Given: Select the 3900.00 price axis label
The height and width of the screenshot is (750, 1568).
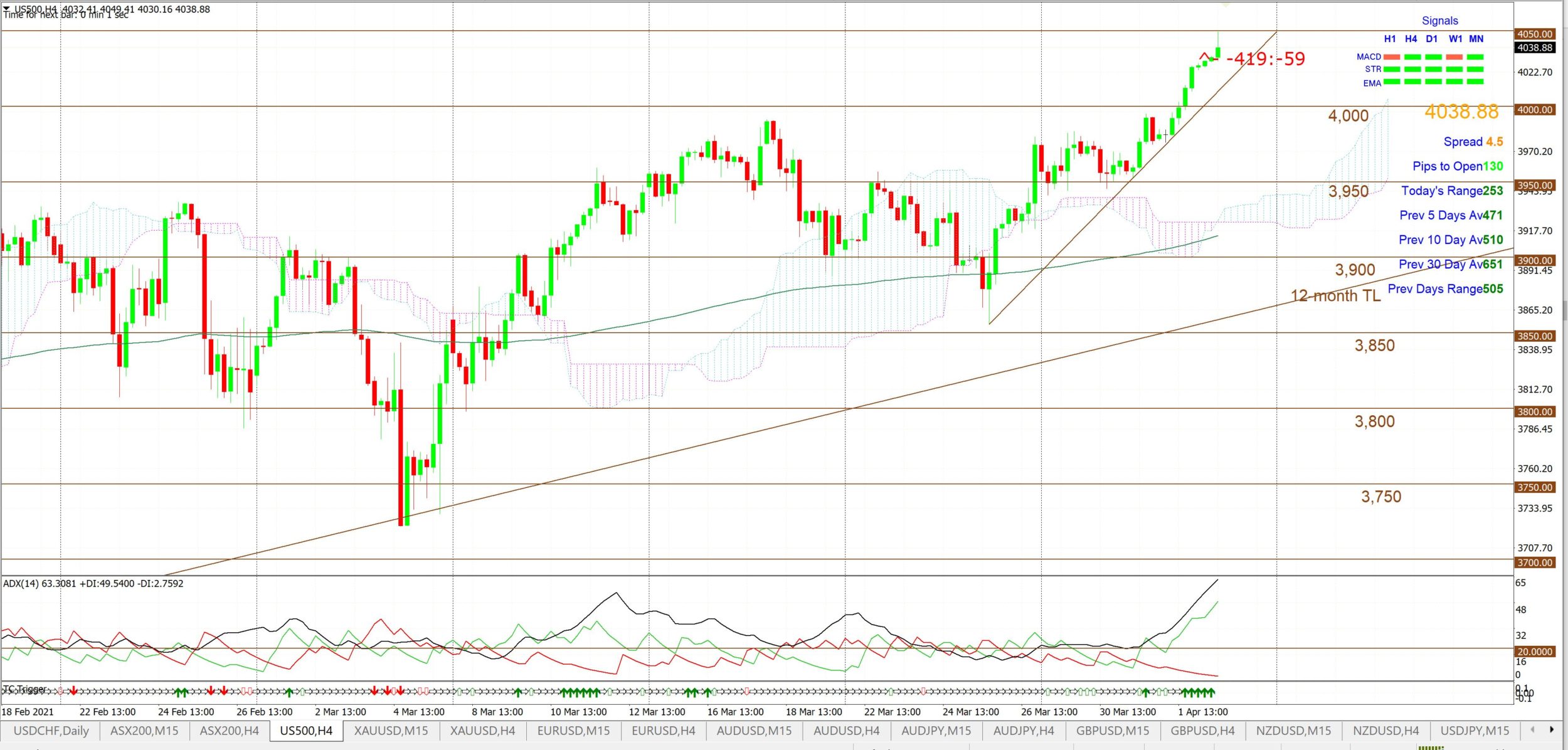Looking at the screenshot, I should point(1534,260).
